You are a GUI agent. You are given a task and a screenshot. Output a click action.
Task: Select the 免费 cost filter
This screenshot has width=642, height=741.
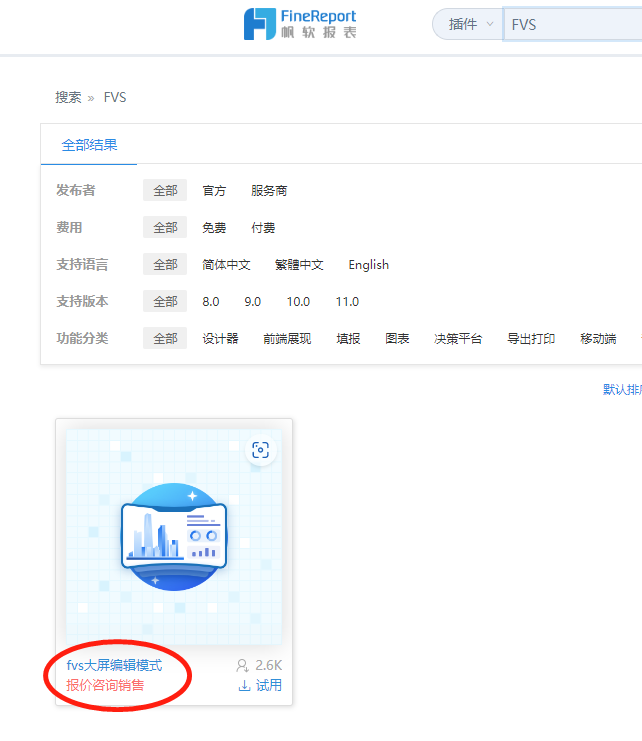pos(214,228)
